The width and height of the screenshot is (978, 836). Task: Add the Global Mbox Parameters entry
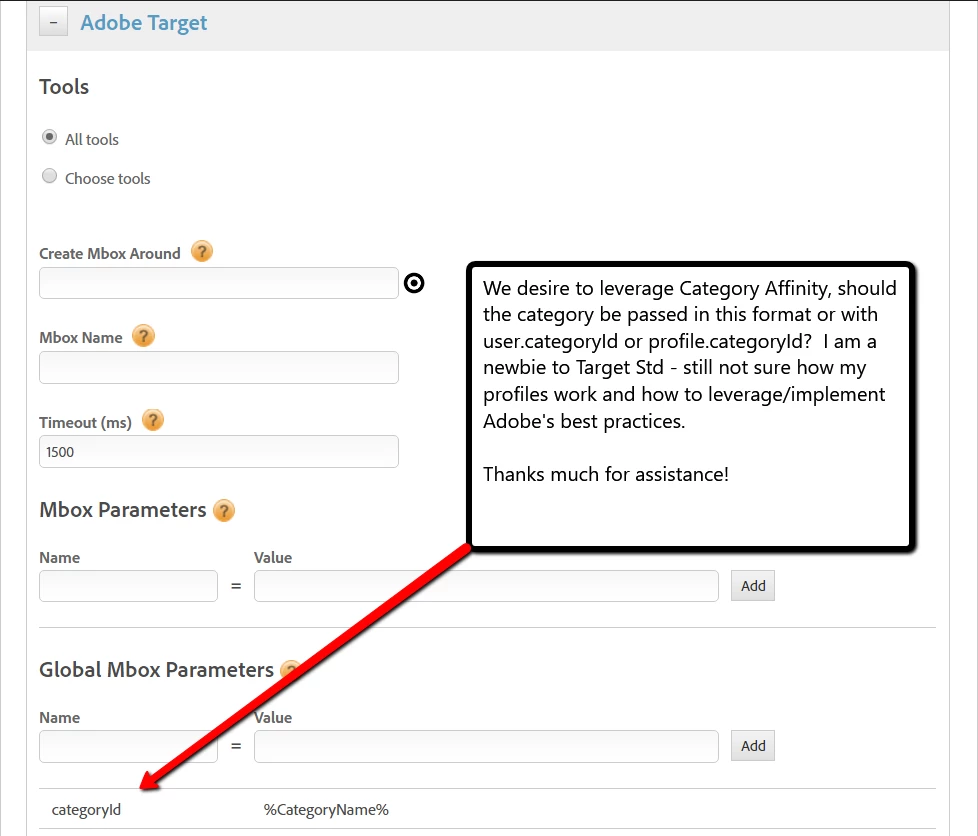[x=753, y=746]
